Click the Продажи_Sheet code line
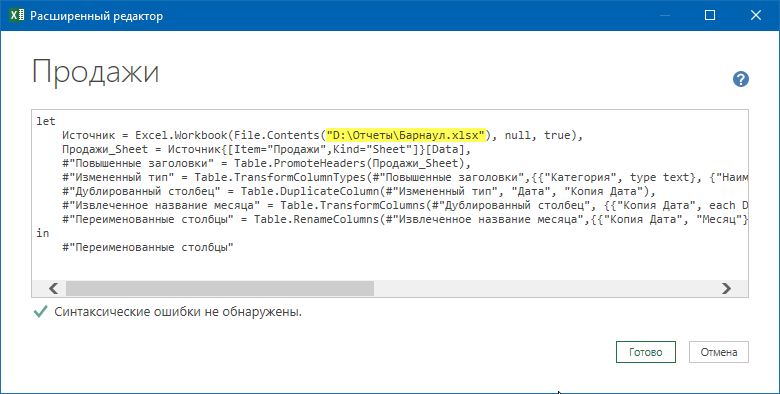This screenshot has width=780, height=394. (x=266, y=149)
